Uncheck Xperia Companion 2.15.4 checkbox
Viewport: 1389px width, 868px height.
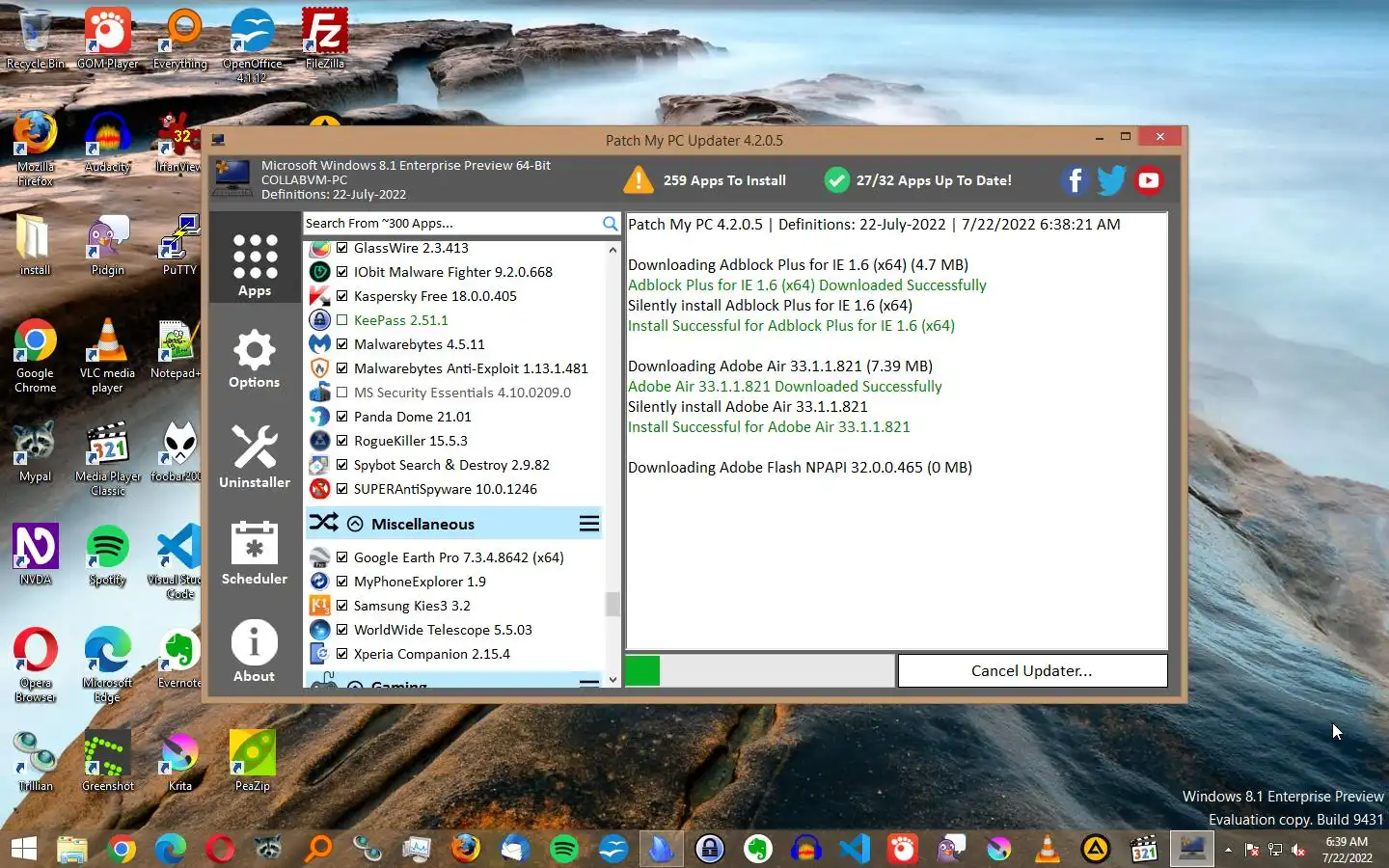pyautogui.click(x=341, y=654)
